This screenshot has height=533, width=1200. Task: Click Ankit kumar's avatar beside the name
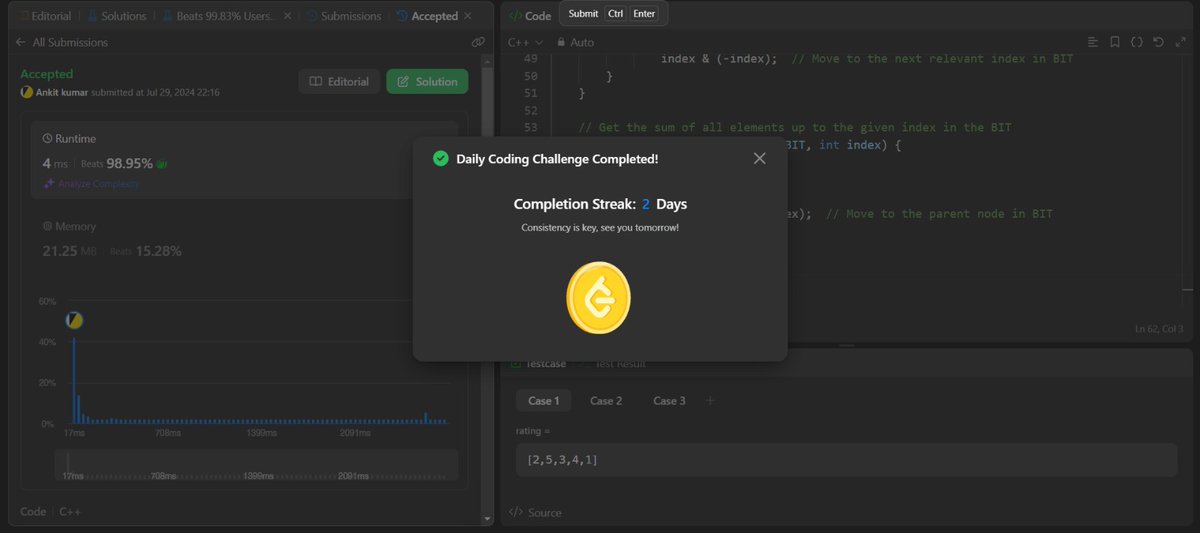point(26,92)
